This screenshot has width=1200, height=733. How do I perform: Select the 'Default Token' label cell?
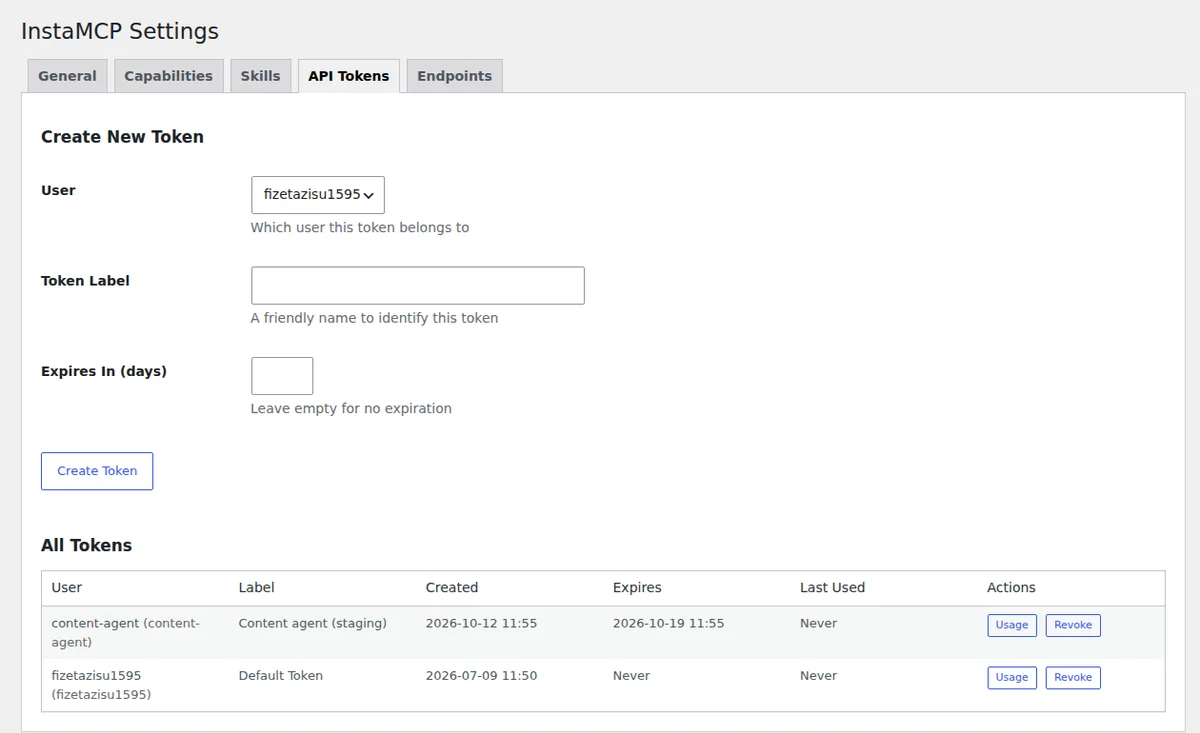[280, 676]
